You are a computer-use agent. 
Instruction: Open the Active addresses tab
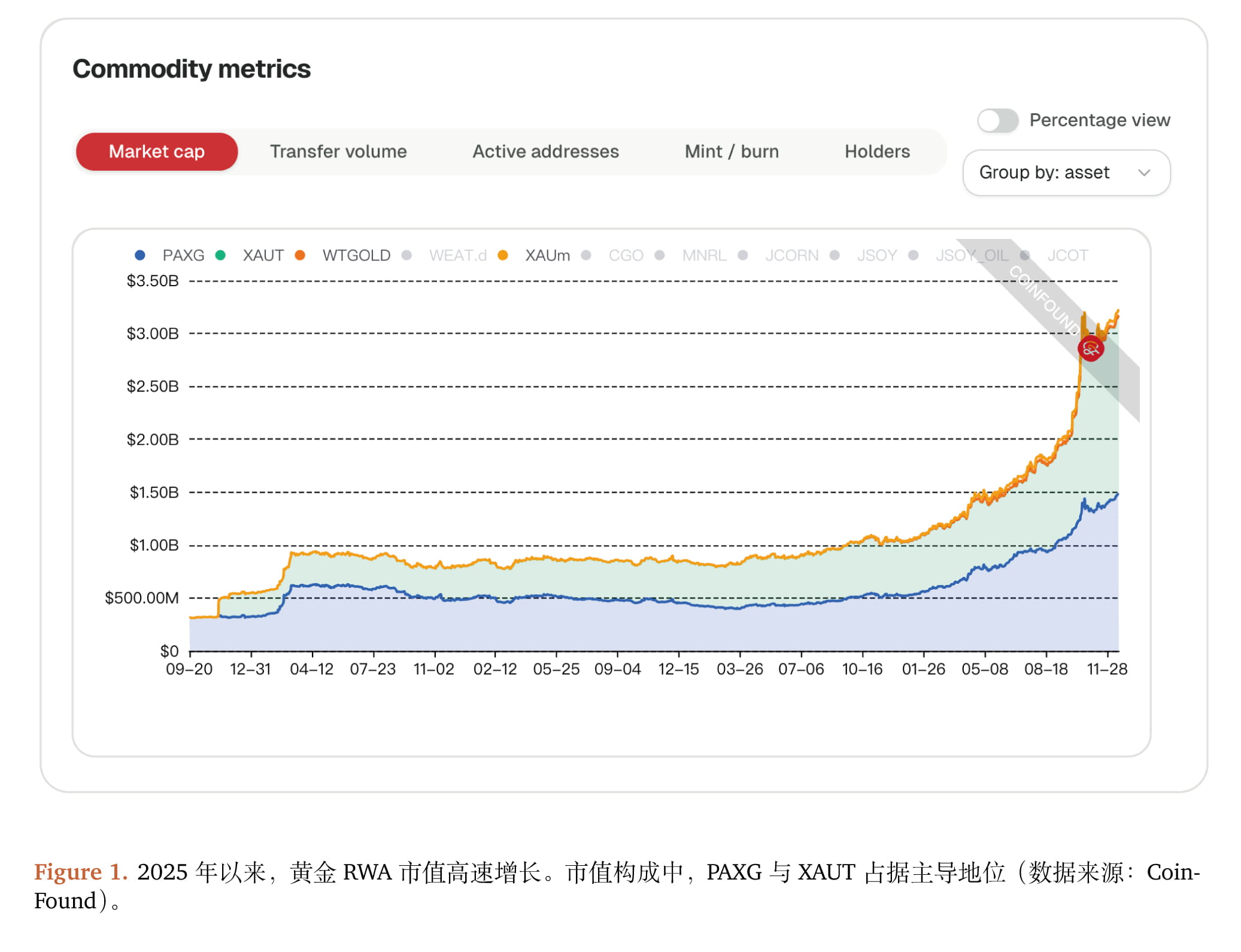[x=545, y=151]
